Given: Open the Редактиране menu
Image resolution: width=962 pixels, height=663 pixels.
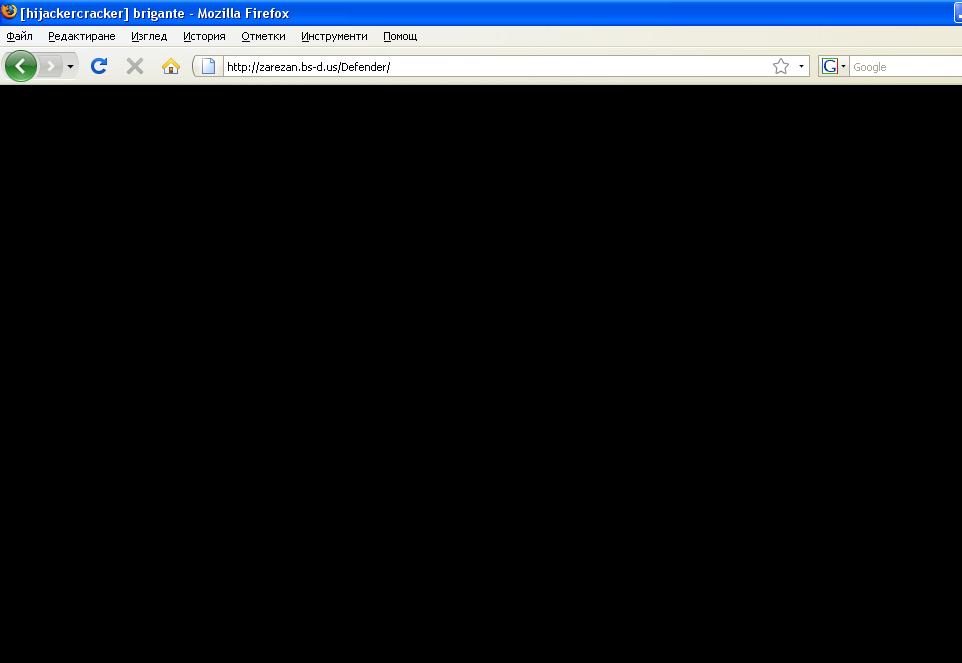Looking at the screenshot, I should coord(81,36).
